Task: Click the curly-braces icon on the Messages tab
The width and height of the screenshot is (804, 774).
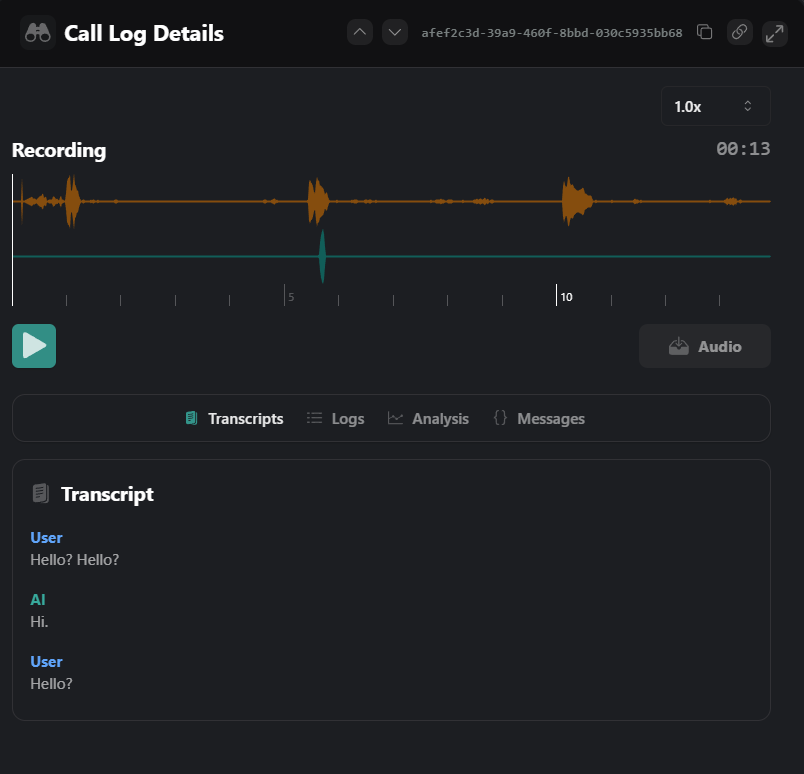Action: 500,418
